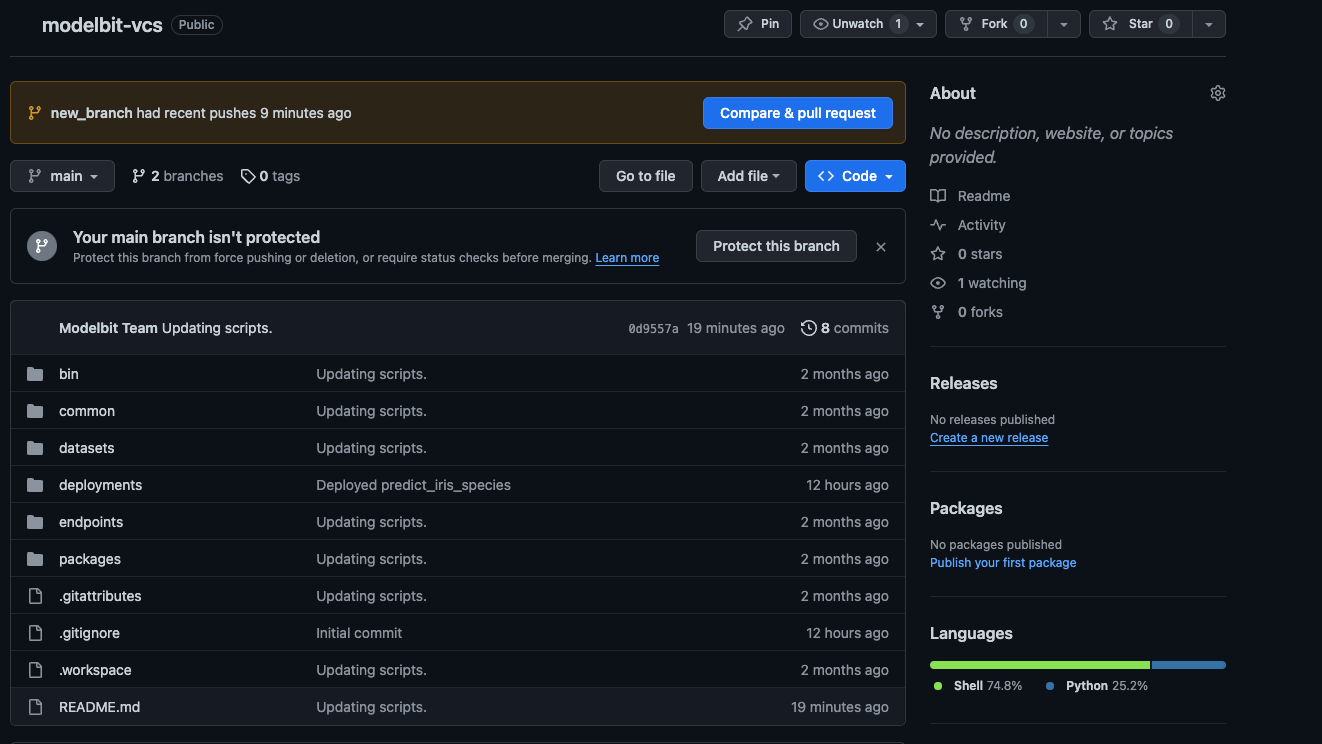Open the README.md file name
The height and width of the screenshot is (744, 1322).
[x=99, y=707]
